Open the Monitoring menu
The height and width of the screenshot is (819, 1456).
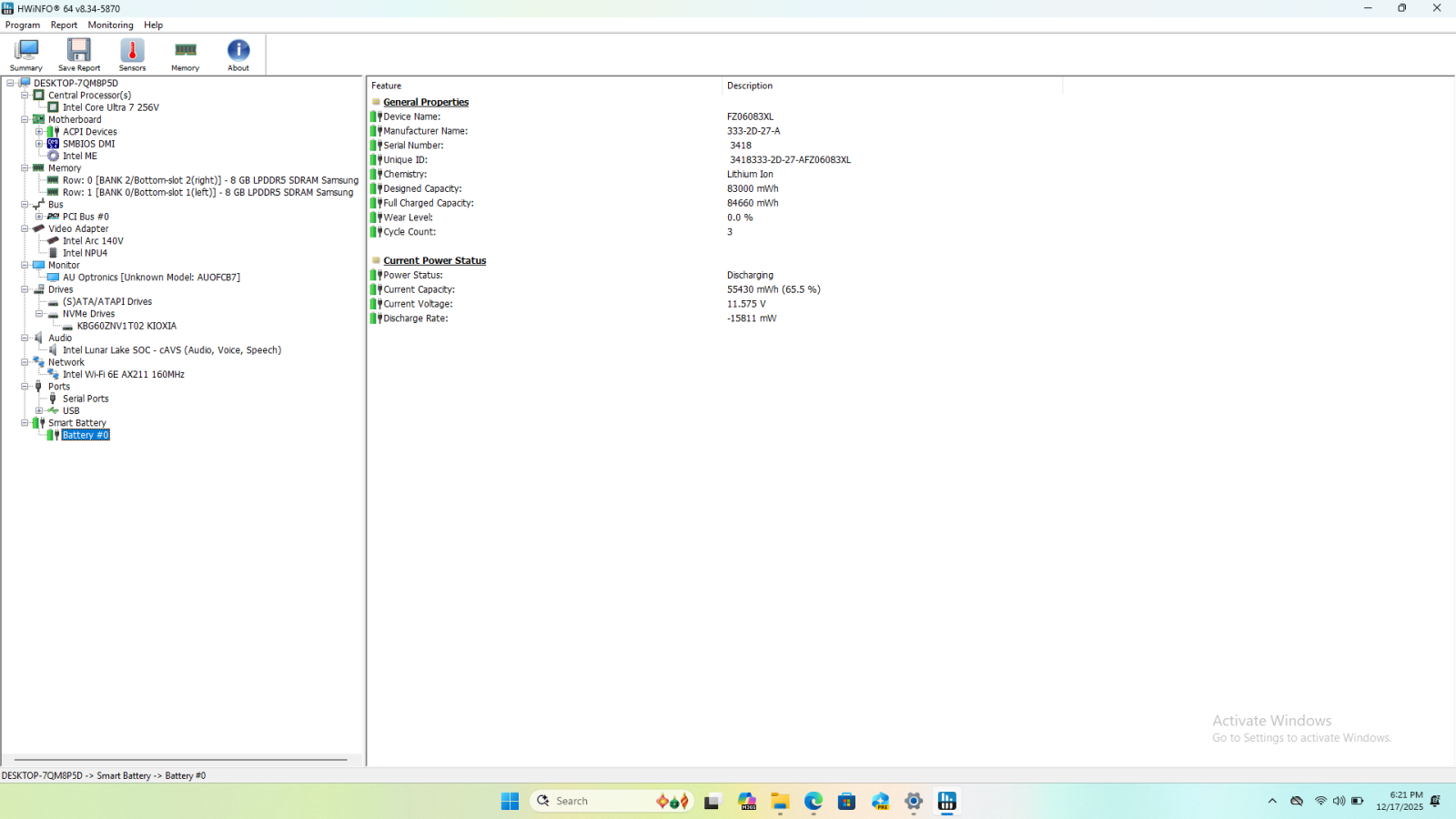click(110, 25)
